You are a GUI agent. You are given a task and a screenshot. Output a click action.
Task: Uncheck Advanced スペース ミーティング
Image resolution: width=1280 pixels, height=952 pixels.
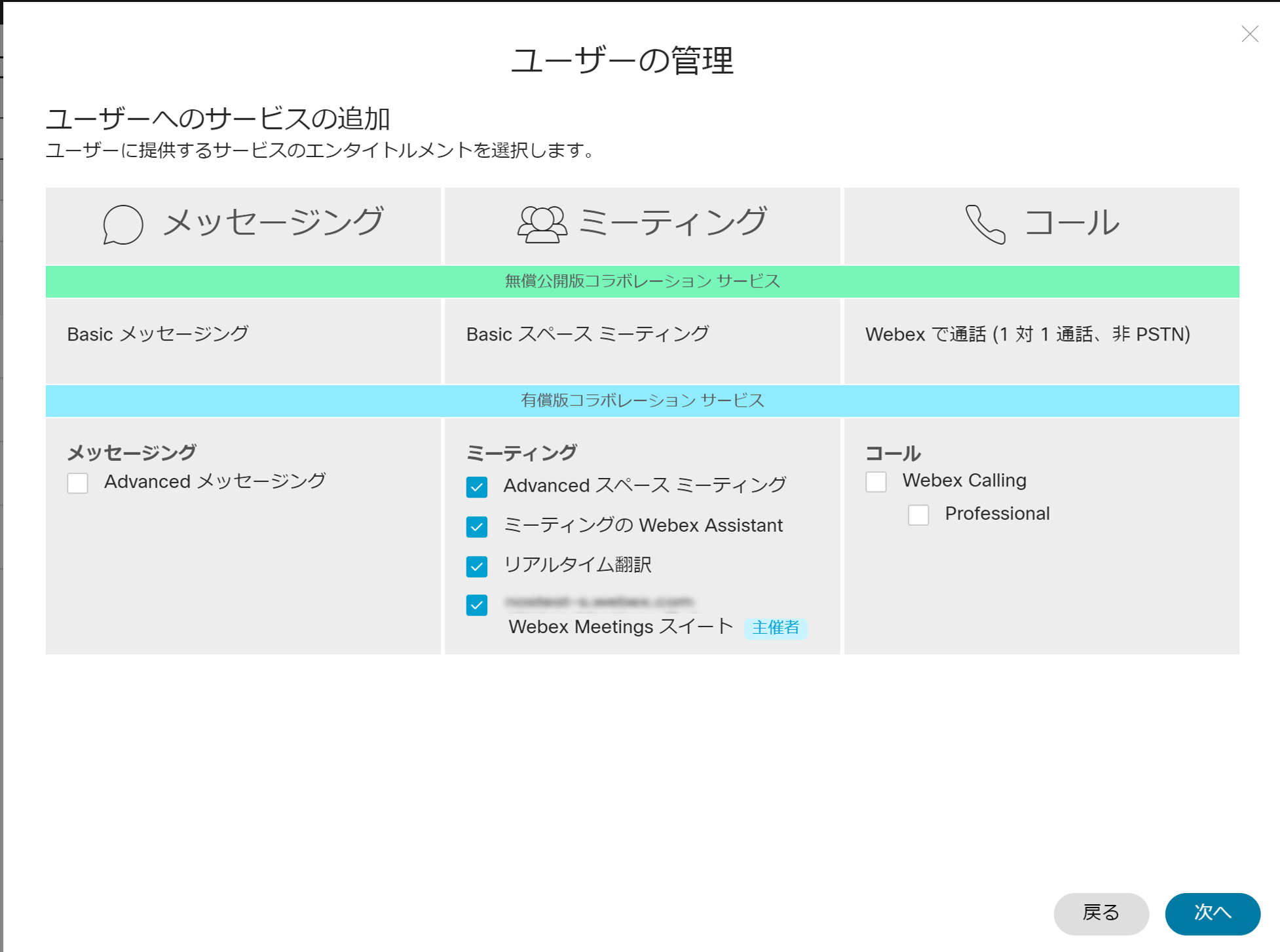coord(477,487)
